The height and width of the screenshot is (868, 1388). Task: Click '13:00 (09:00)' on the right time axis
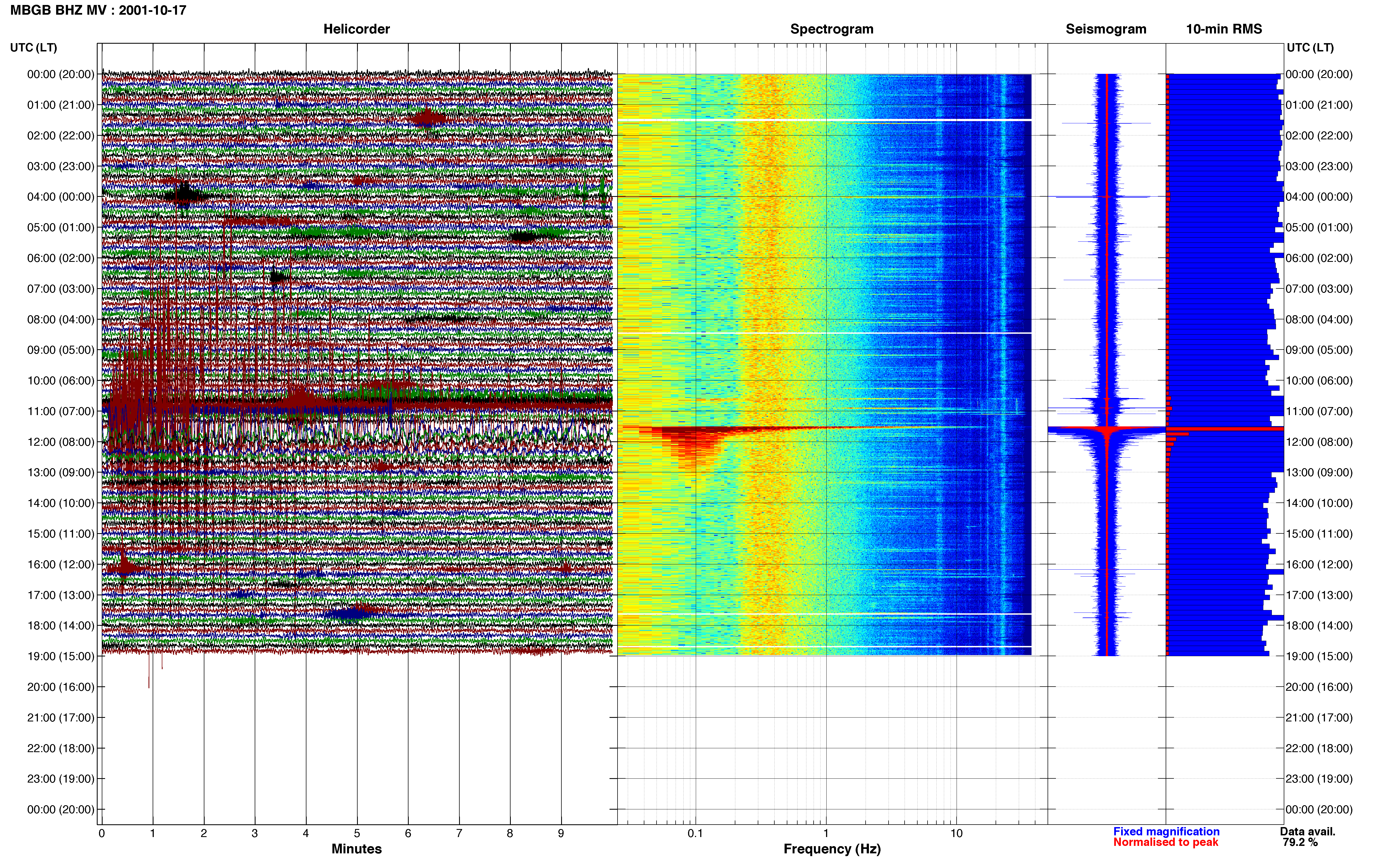point(1319,473)
